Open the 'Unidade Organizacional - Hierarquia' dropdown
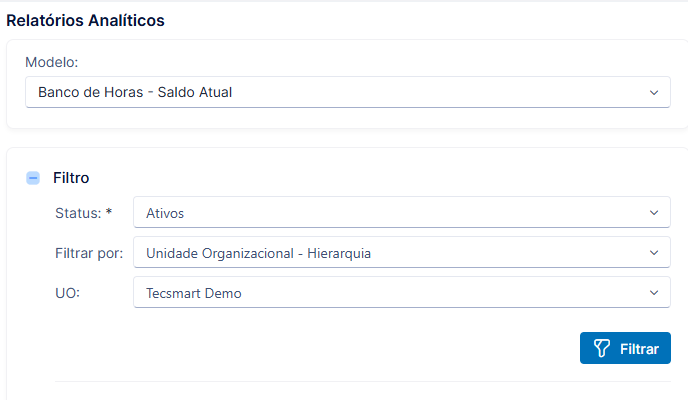 pos(401,252)
